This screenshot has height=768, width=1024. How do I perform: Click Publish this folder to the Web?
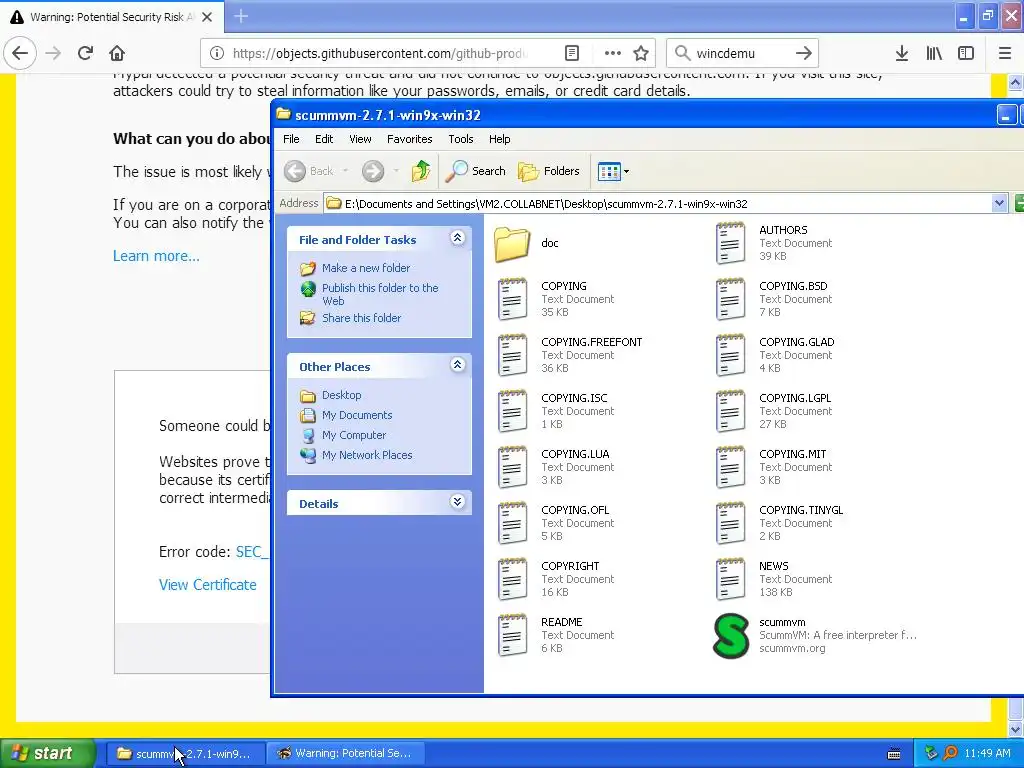point(380,294)
